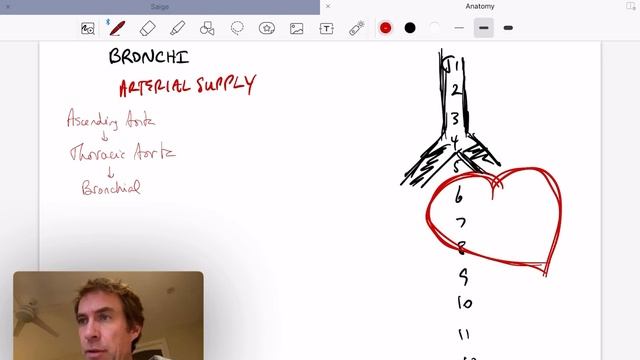Switch to the Anatomy tab
Screen dimensions: 640x360
click(480, 6)
